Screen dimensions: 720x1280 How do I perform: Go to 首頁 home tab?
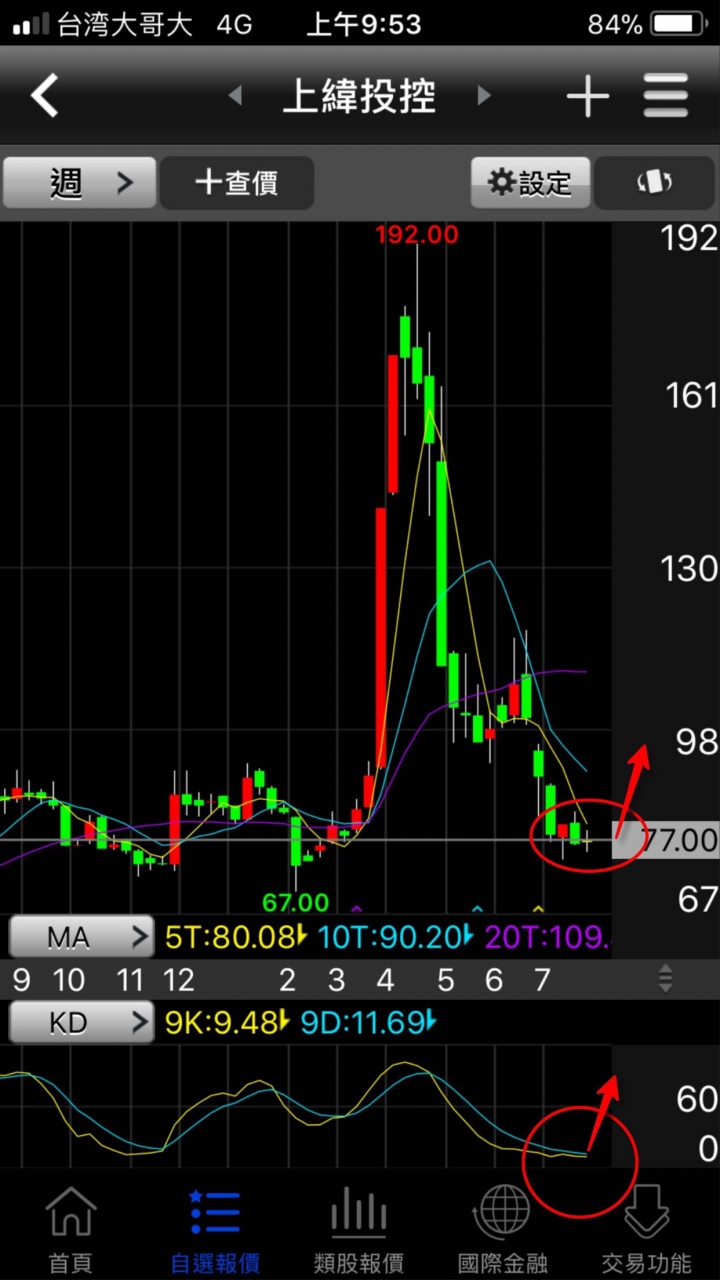tap(71, 1231)
